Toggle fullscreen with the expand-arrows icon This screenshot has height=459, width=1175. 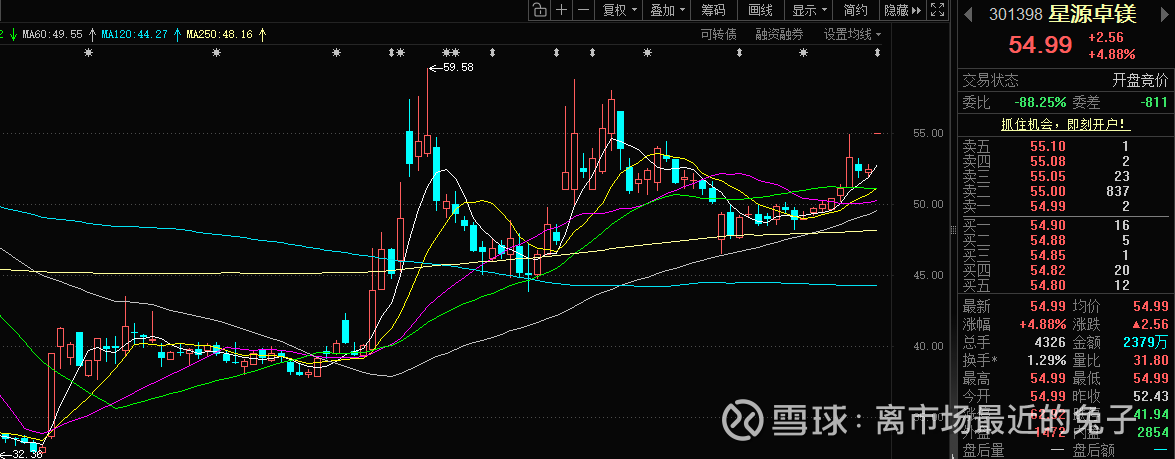tap(936, 10)
